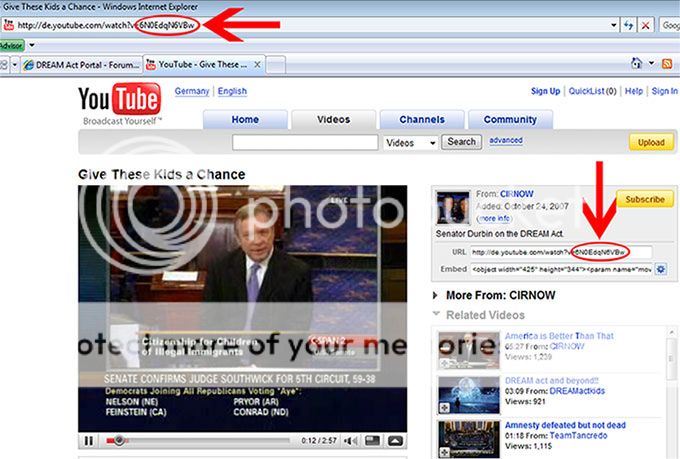
Task: Open the tab list dropdown arrow
Action: [15, 65]
